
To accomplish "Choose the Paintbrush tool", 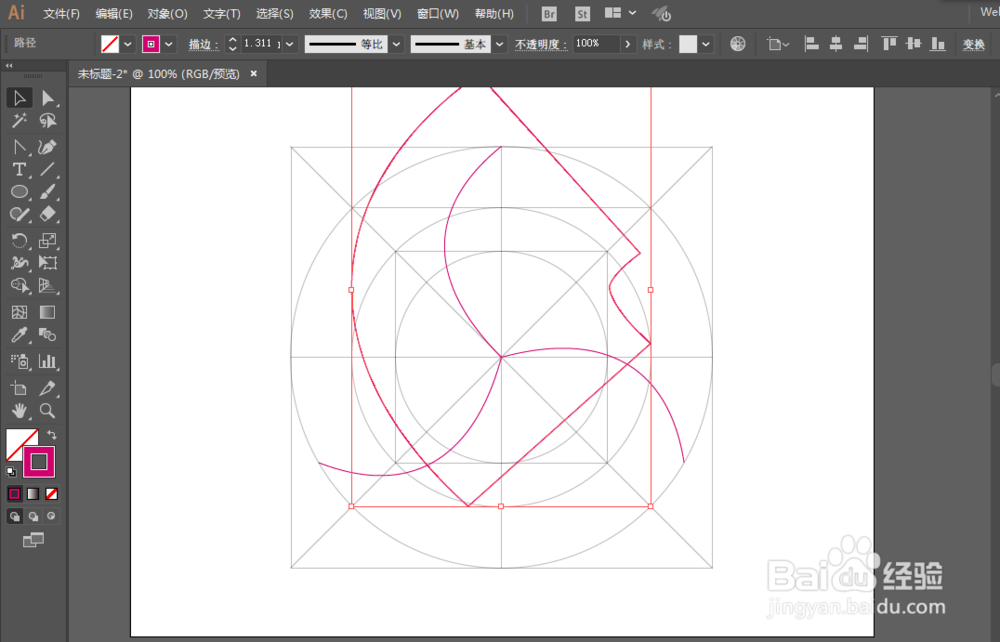I will coord(48,191).
